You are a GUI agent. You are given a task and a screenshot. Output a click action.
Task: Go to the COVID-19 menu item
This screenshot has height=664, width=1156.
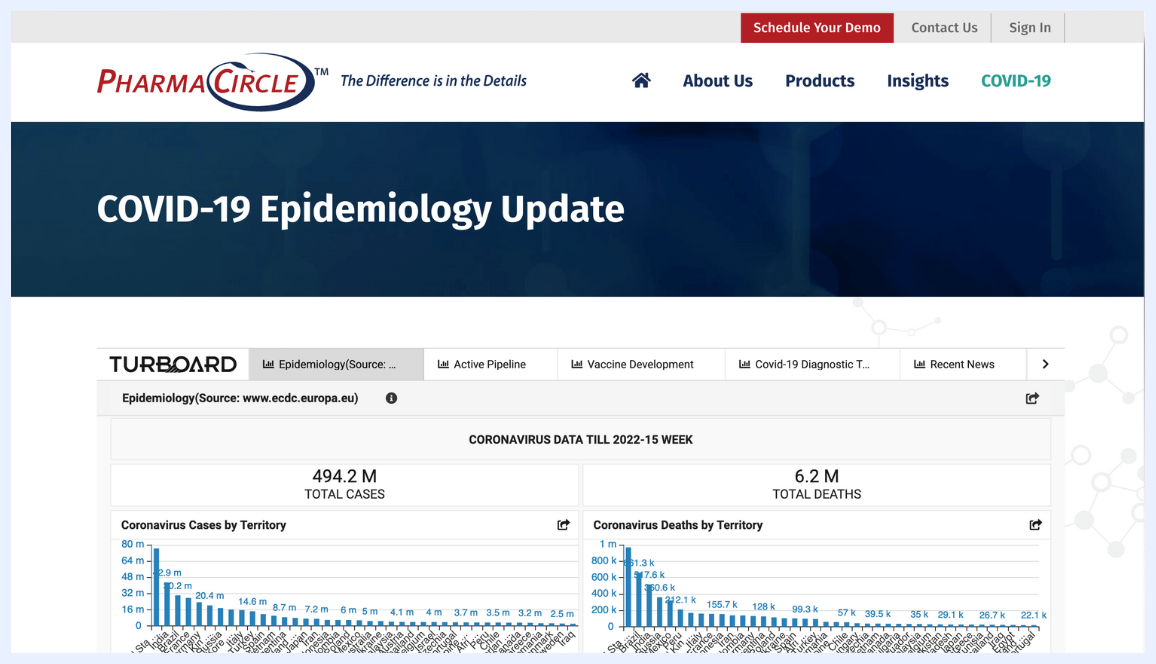coord(1016,80)
